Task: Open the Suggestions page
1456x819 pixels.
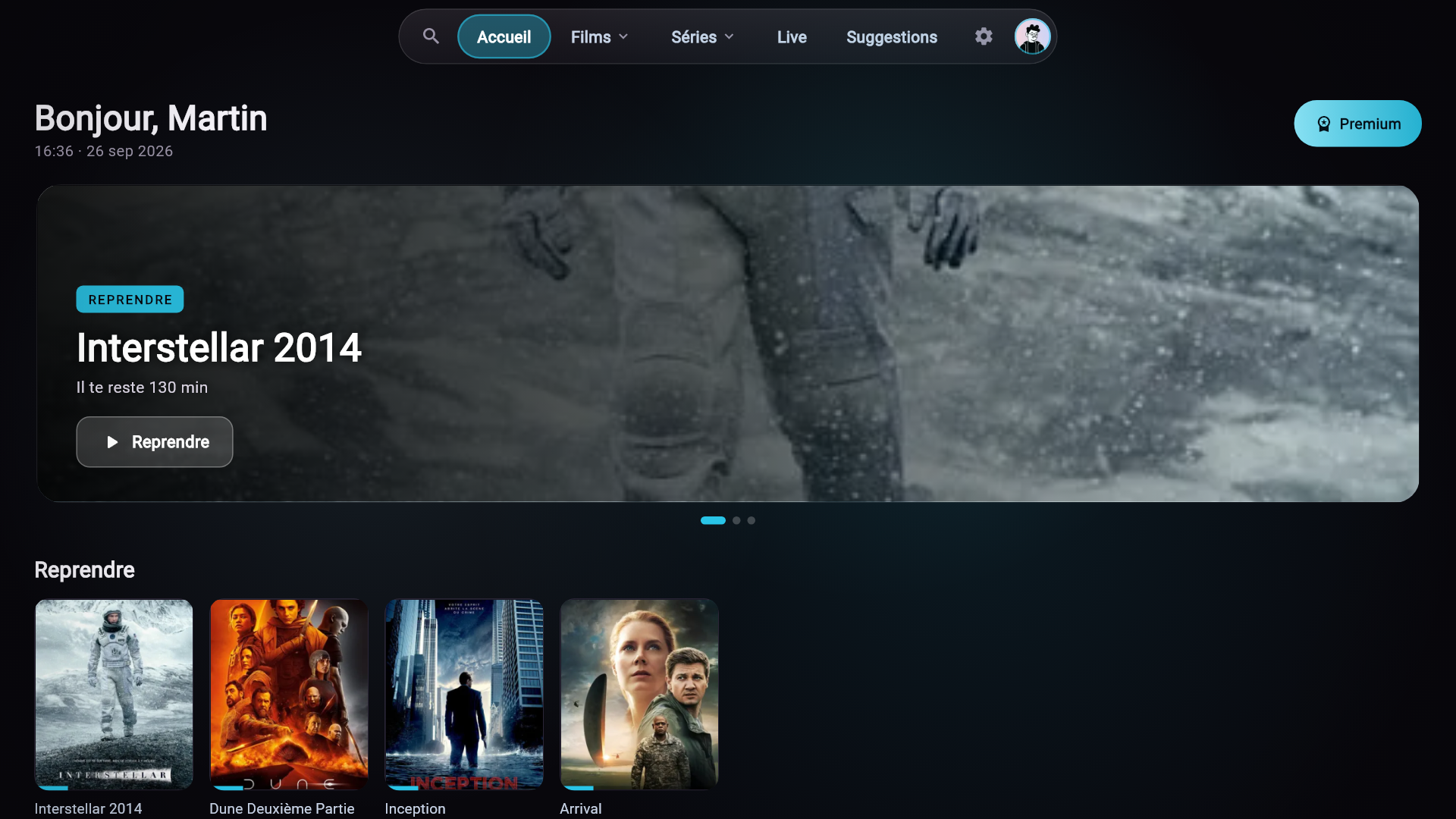Action: point(892,36)
